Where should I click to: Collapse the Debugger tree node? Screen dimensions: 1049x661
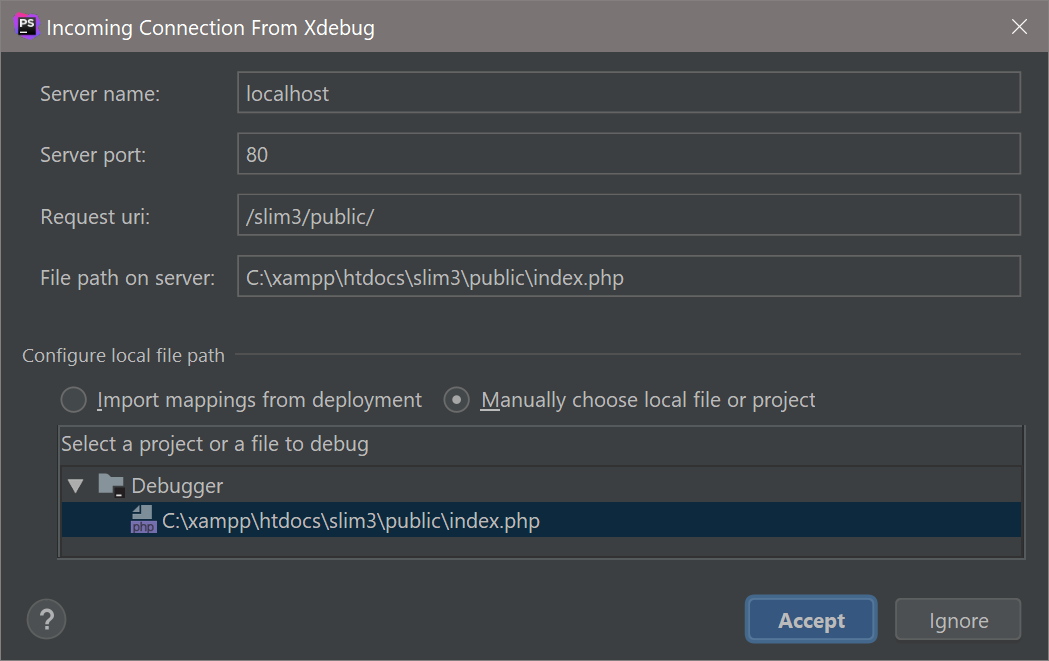[76, 487]
